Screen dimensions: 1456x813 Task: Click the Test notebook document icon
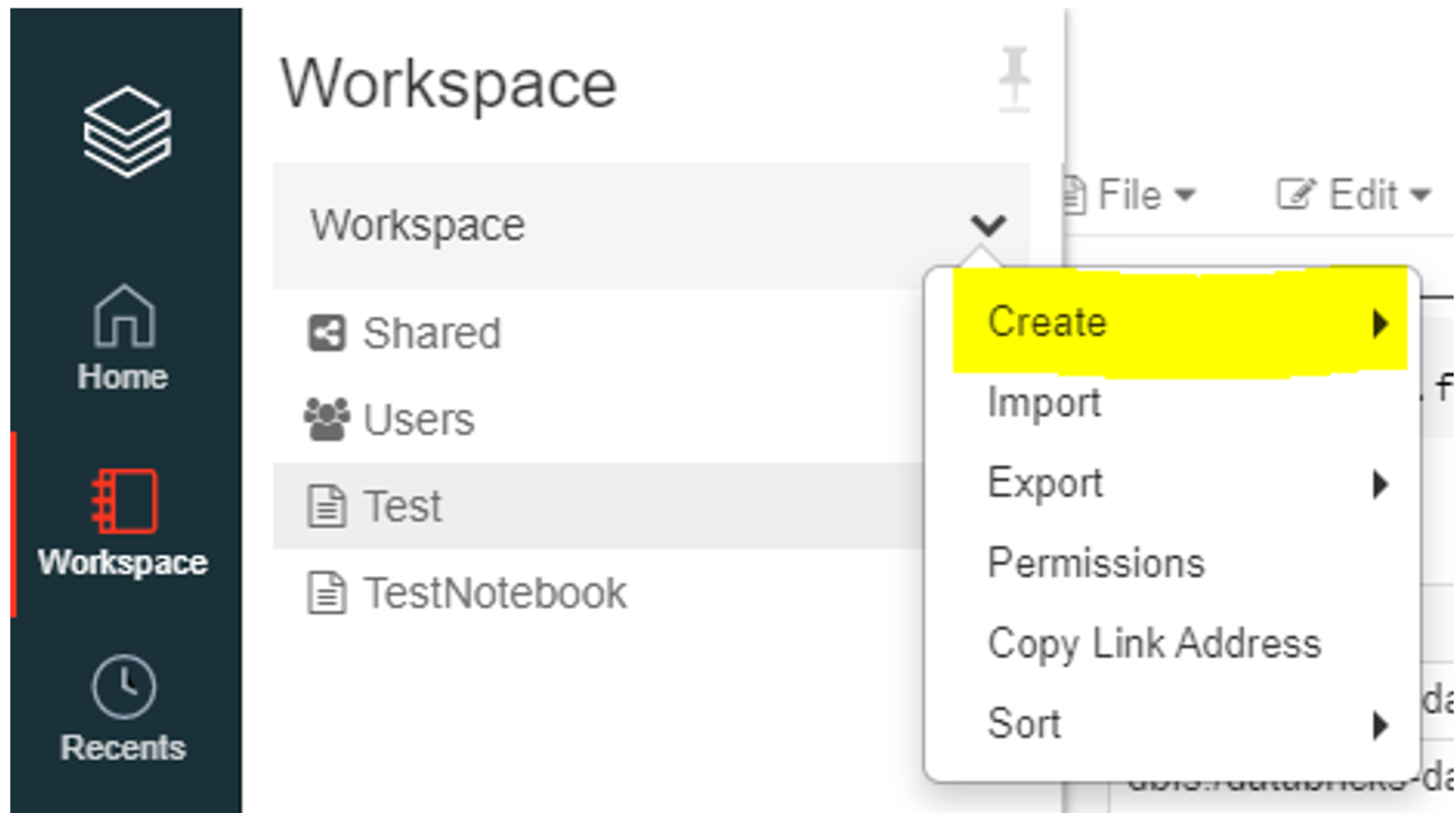click(327, 506)
